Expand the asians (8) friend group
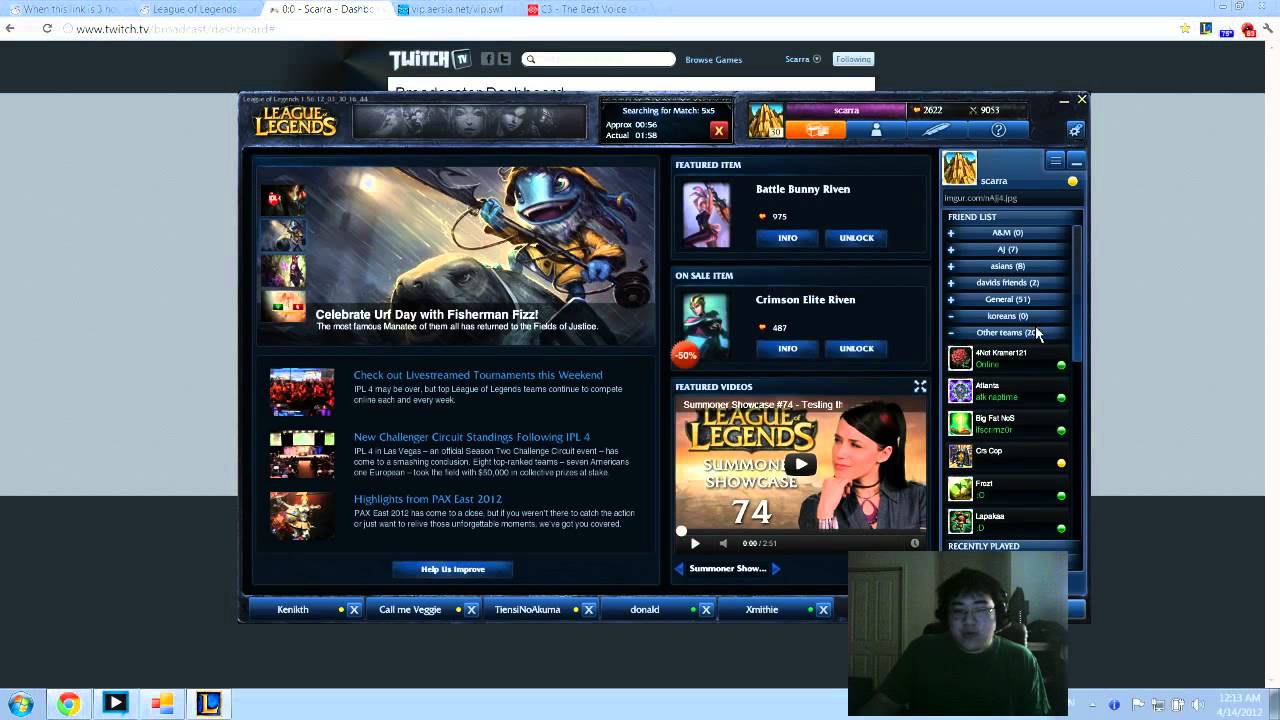 pyautogui.click(x=1008, y=266)
